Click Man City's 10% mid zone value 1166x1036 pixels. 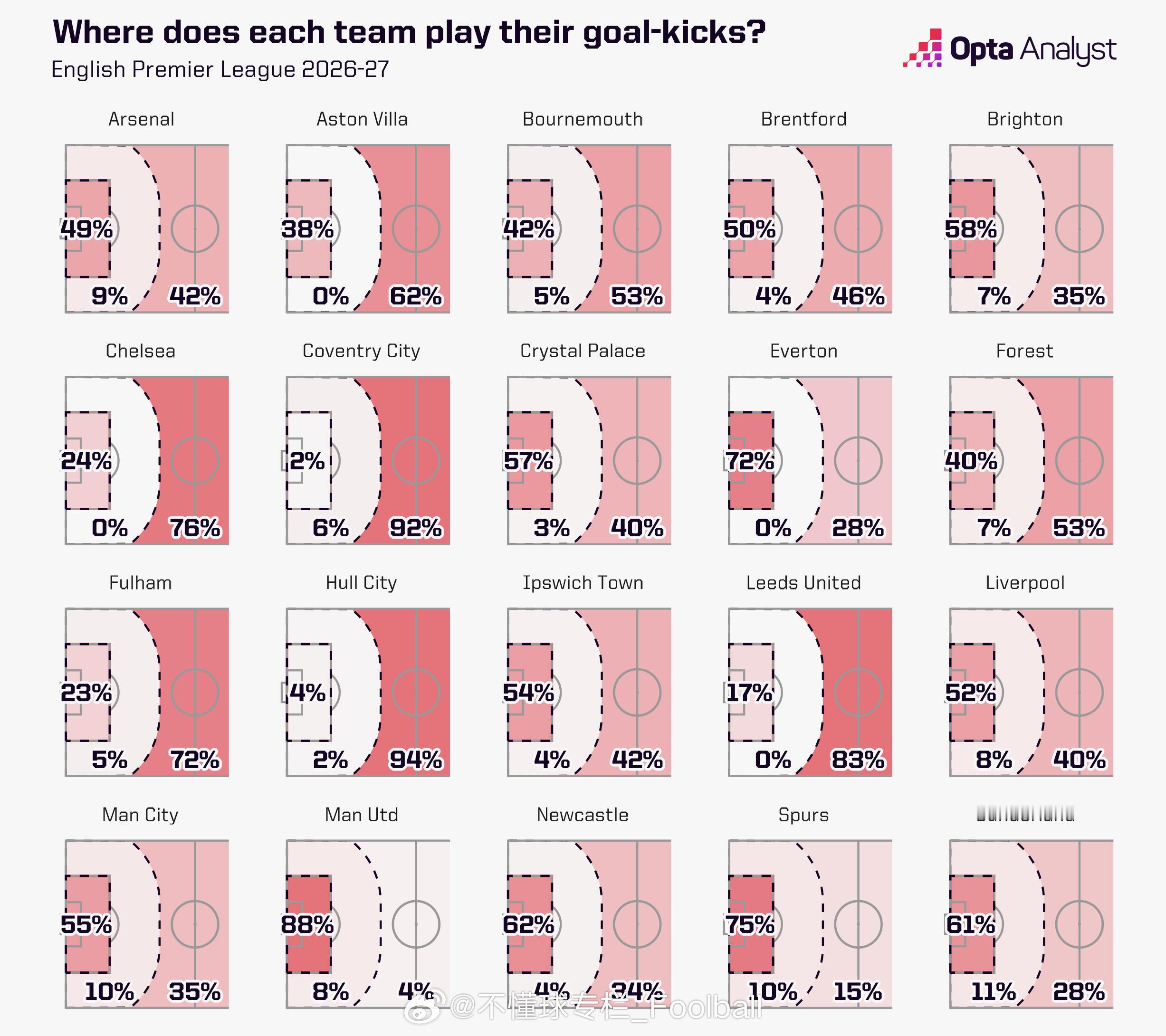click(x=109, y=991)
